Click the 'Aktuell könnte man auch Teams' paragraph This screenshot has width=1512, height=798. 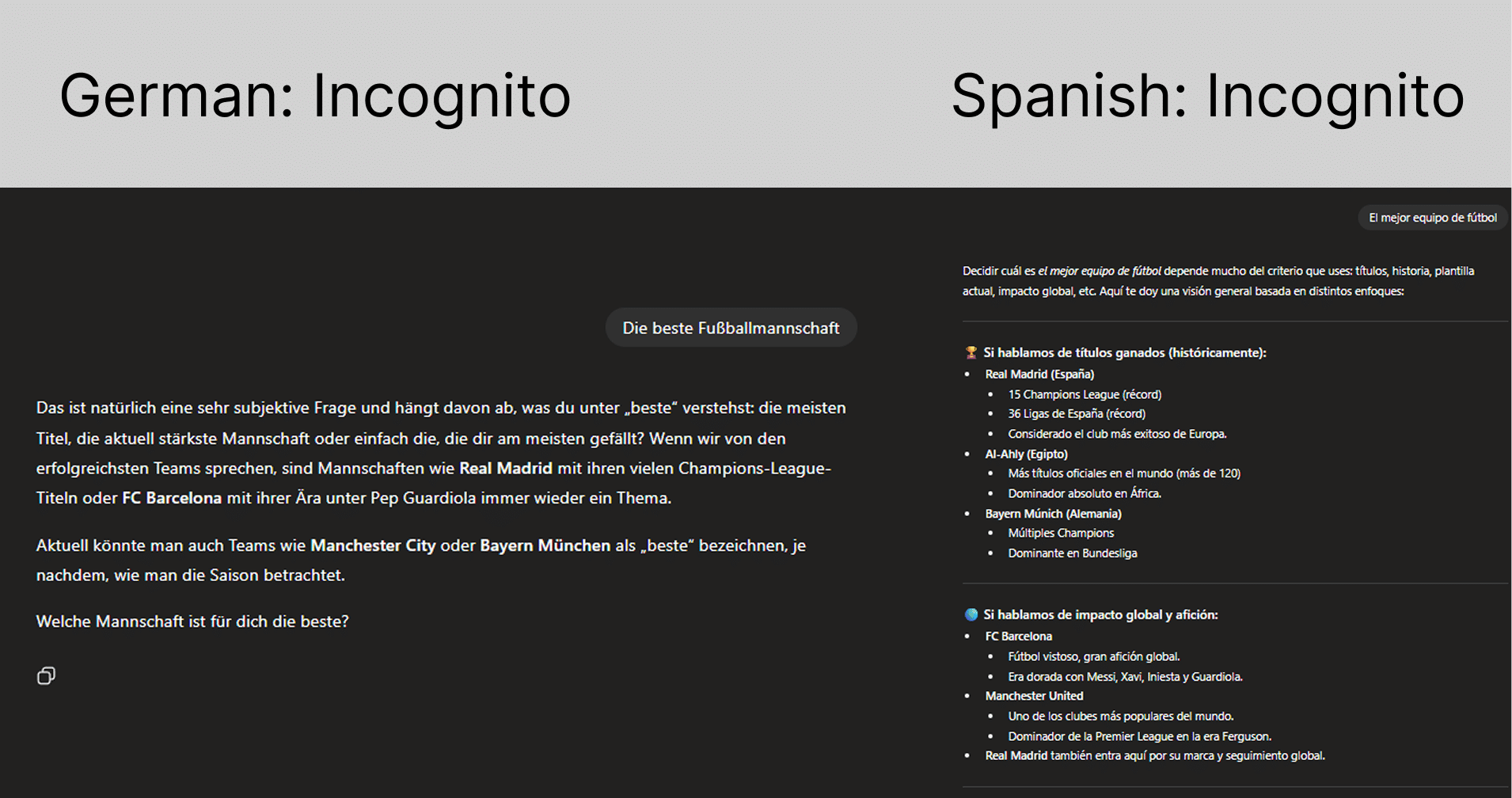click(x=421, y=560)
